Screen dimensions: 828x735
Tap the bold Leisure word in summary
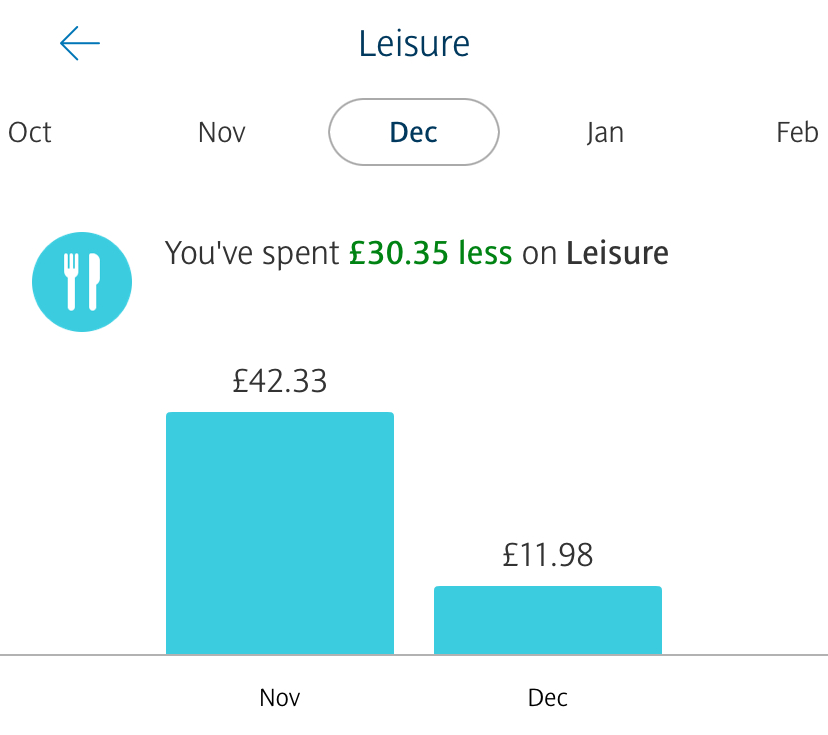point(617,253)
